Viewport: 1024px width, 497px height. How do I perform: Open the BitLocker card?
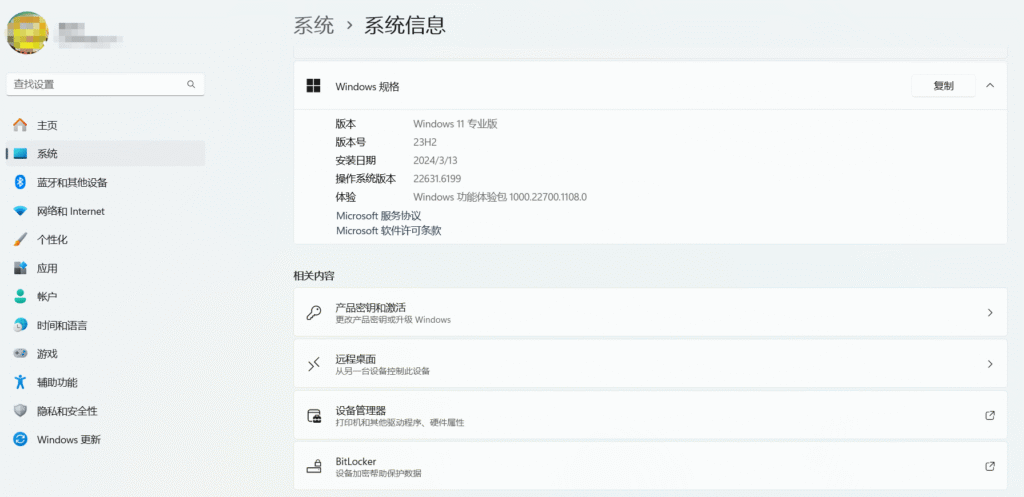(650, 466)
